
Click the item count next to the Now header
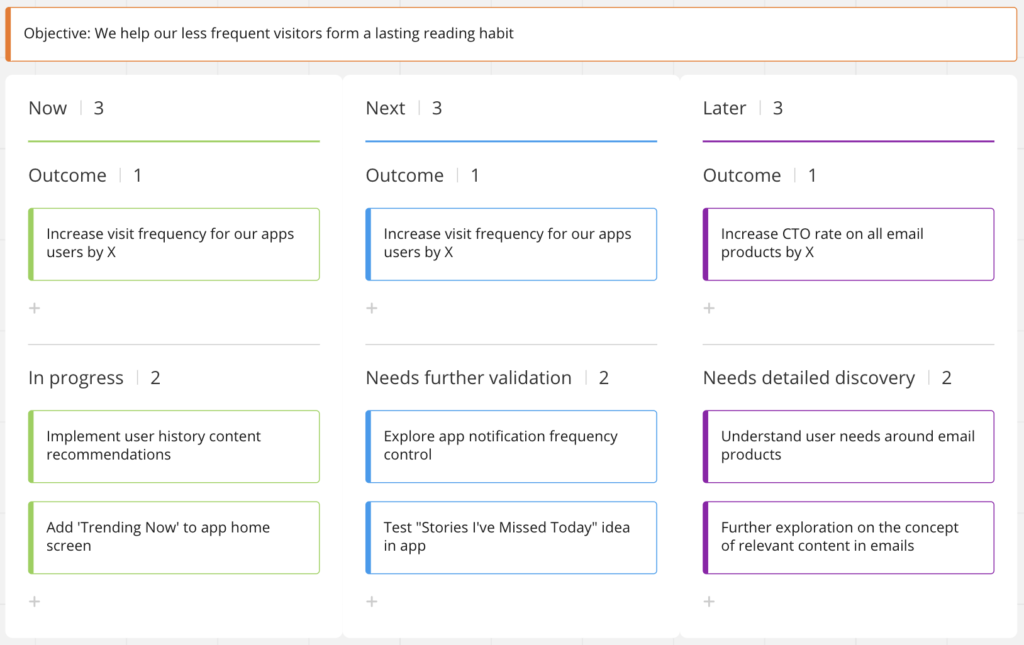tap(99, 108)
